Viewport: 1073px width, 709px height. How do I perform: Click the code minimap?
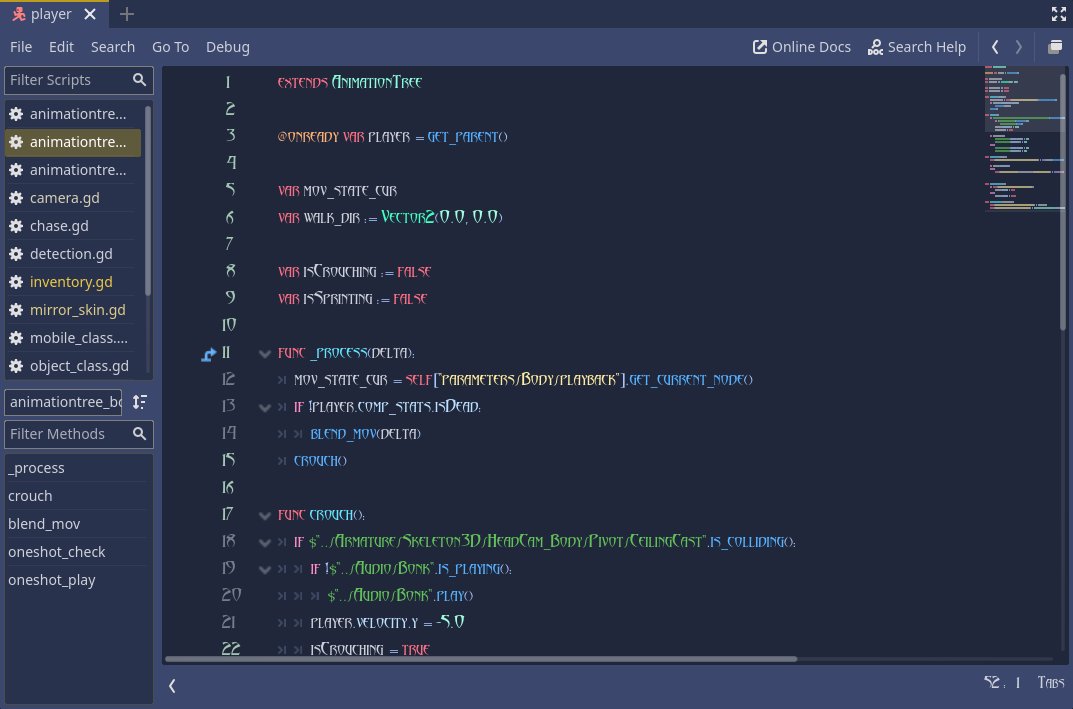1022,139
